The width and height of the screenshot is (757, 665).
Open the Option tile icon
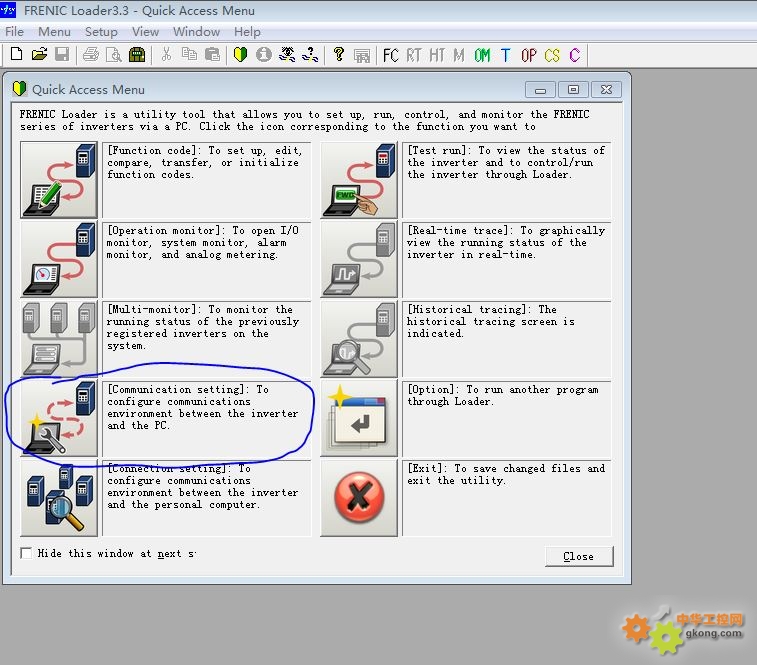pos(359,418)
